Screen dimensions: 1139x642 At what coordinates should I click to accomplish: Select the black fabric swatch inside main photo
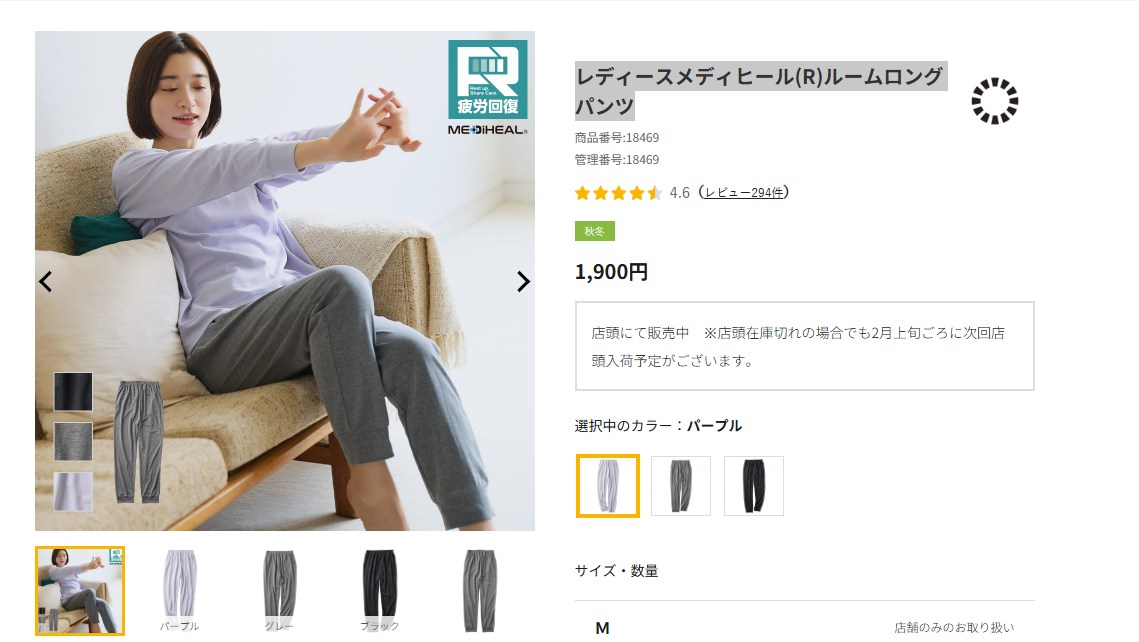pos(73,391)
